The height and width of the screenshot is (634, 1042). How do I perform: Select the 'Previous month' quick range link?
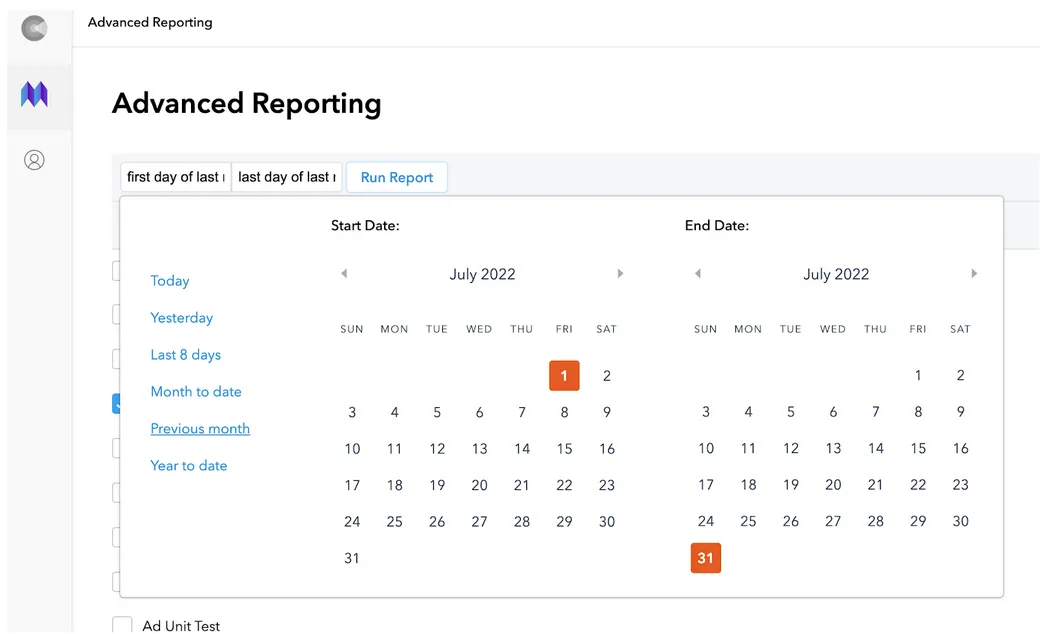point(199,428)
